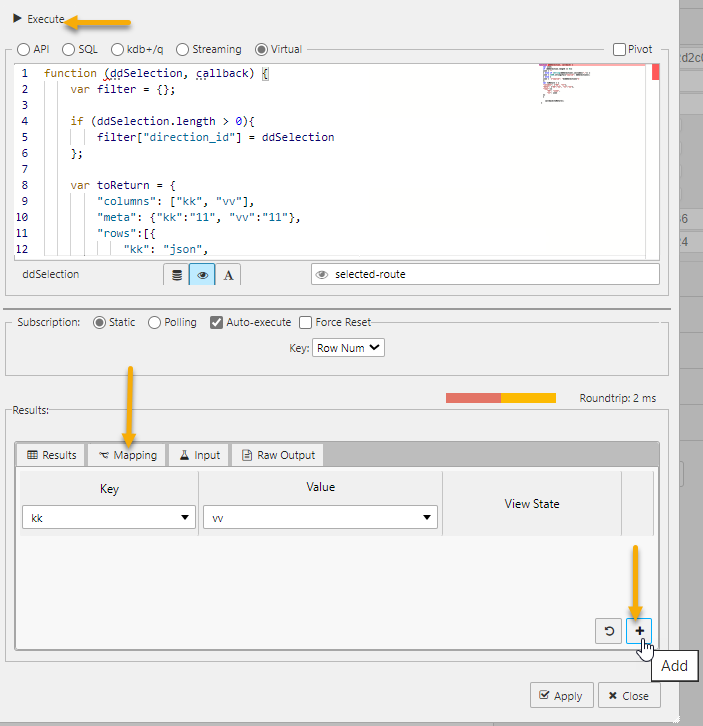
Task: Click the selected-route input field
Action: (x=485, y=275)
